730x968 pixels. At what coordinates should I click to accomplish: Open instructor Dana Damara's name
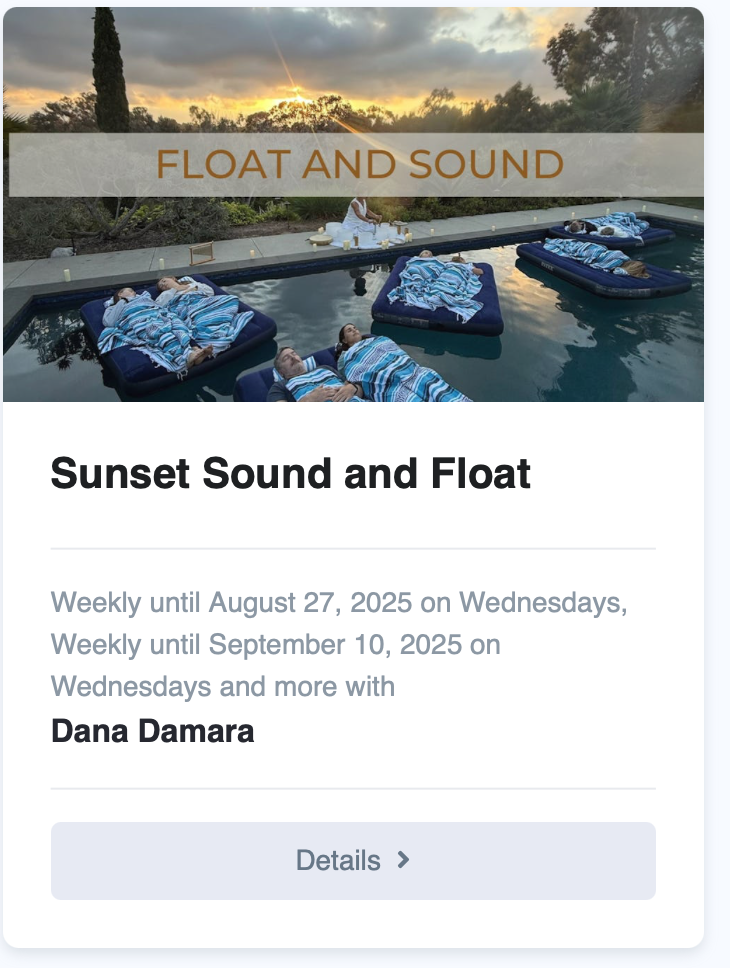coord(153,731)
